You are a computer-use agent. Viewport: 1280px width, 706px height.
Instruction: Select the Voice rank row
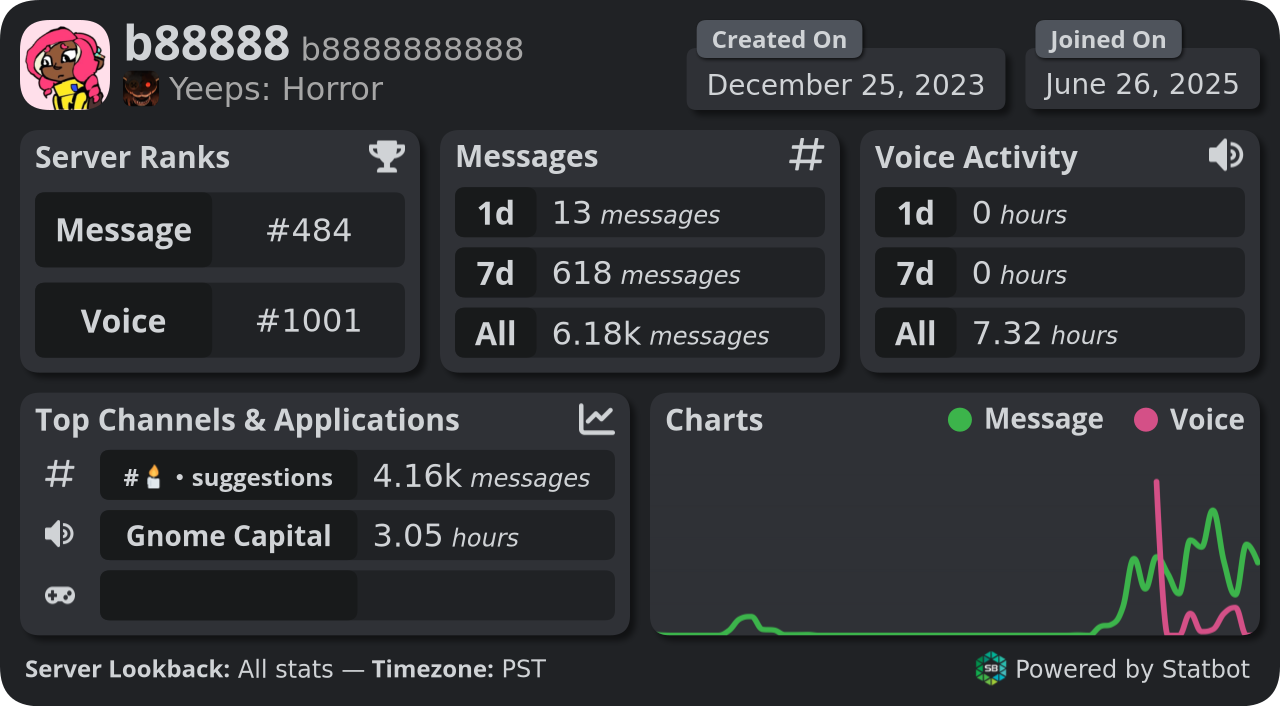[x=220, y=320]
